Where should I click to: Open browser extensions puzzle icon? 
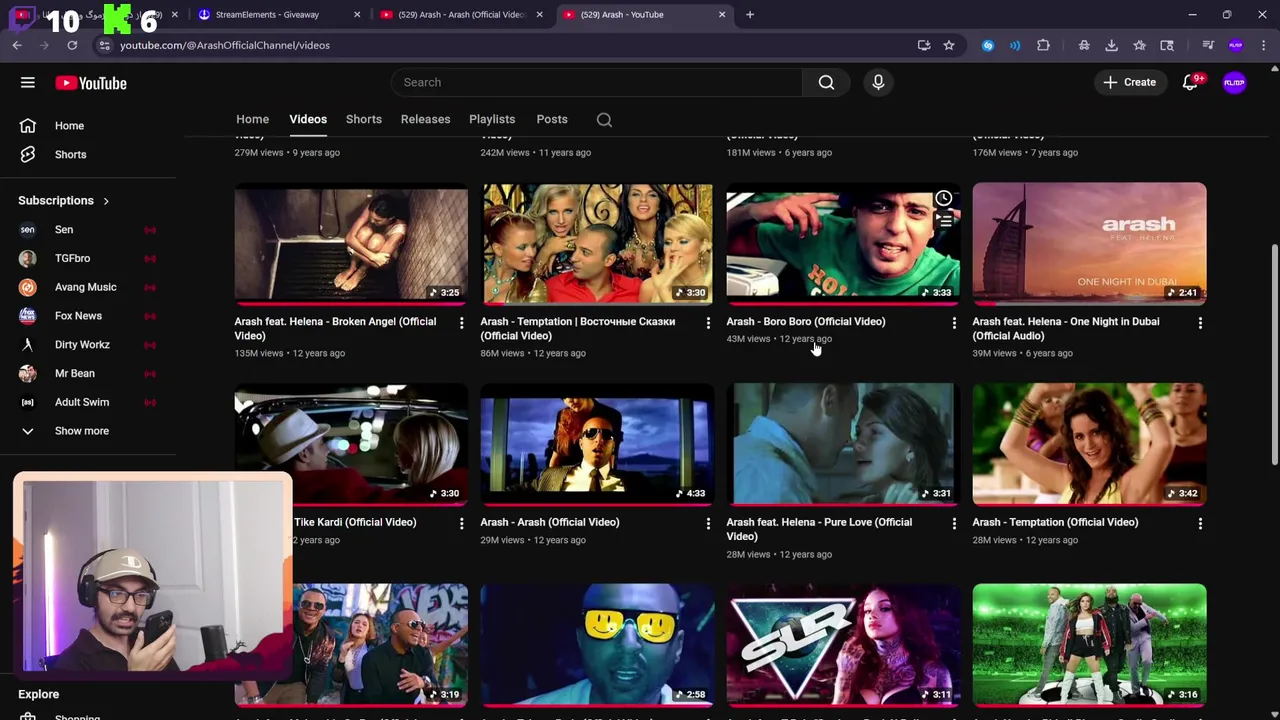pos(1043,45)
